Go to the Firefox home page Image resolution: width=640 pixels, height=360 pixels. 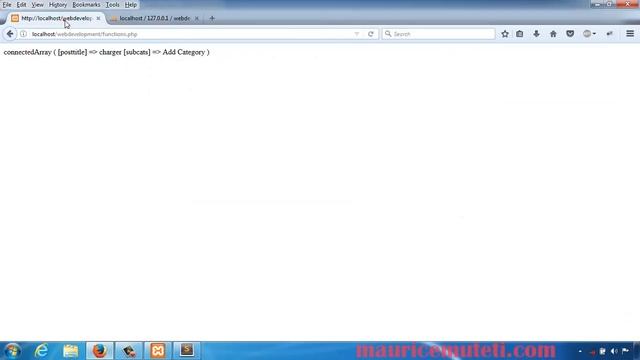coord(553,34)
